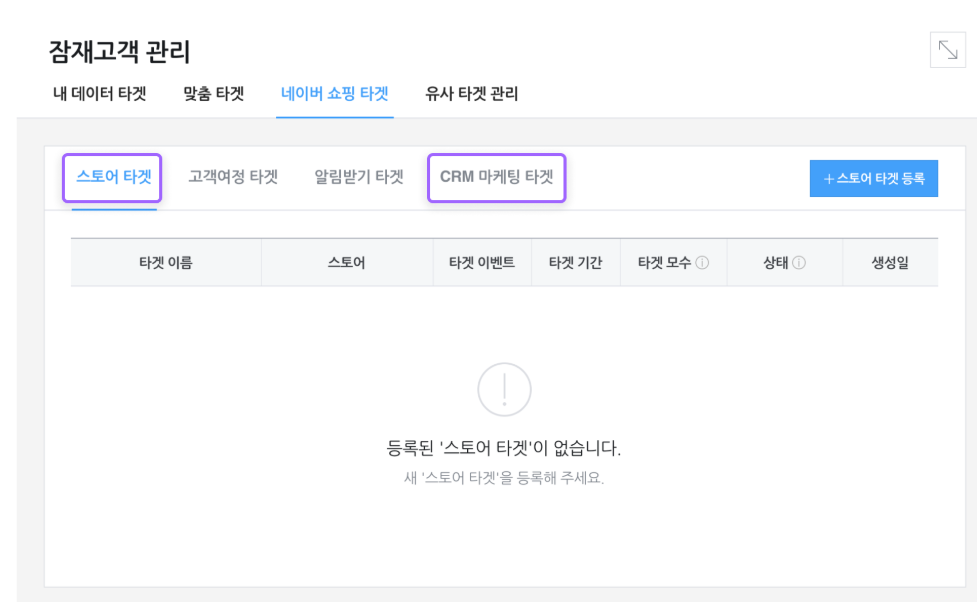Image resolution: width=977 pixels, height=602 pixels.
Task: Open the 내 데이터 타겟 tab
Action: point(100,94)
